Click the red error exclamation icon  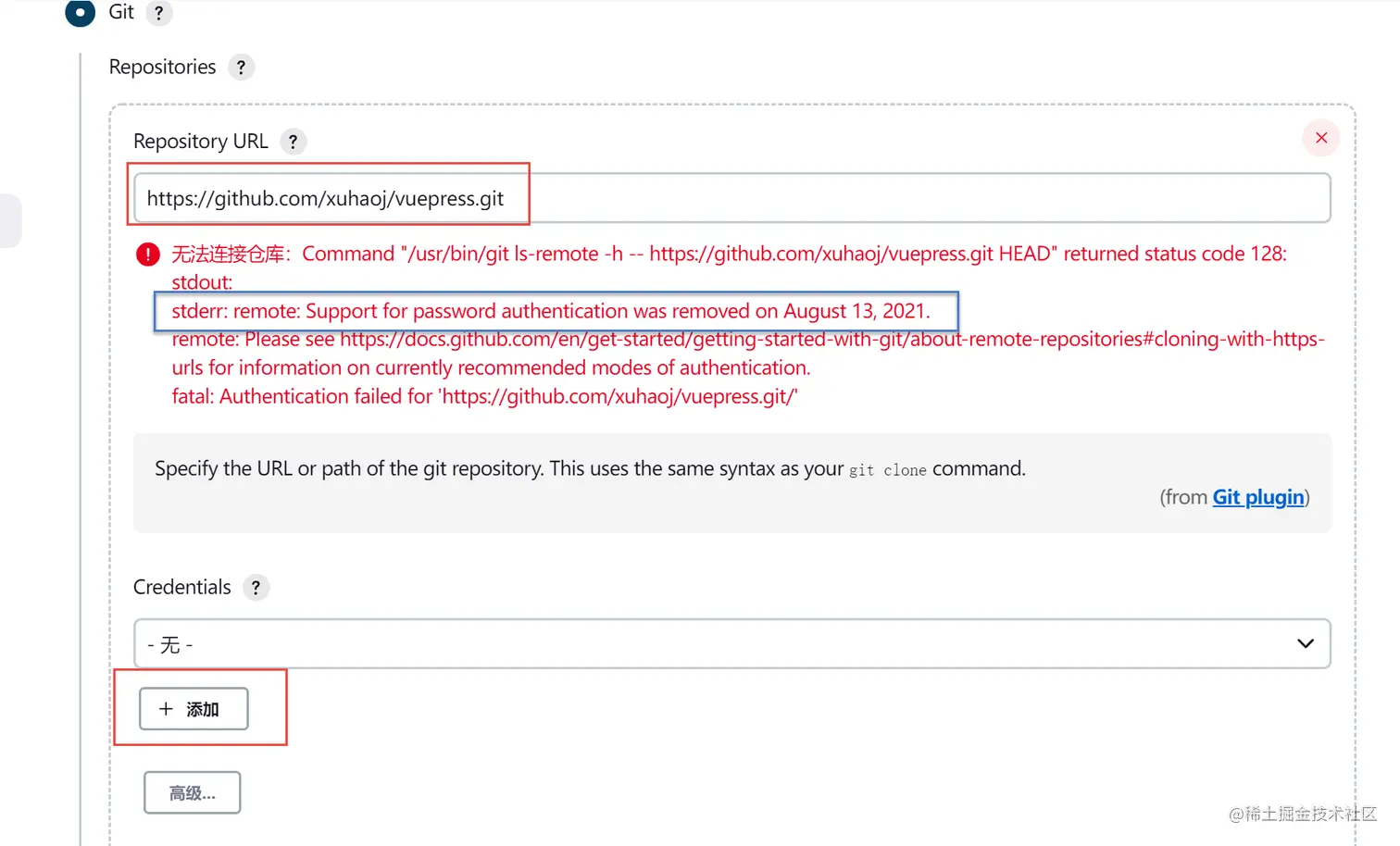tap(148, 255)
